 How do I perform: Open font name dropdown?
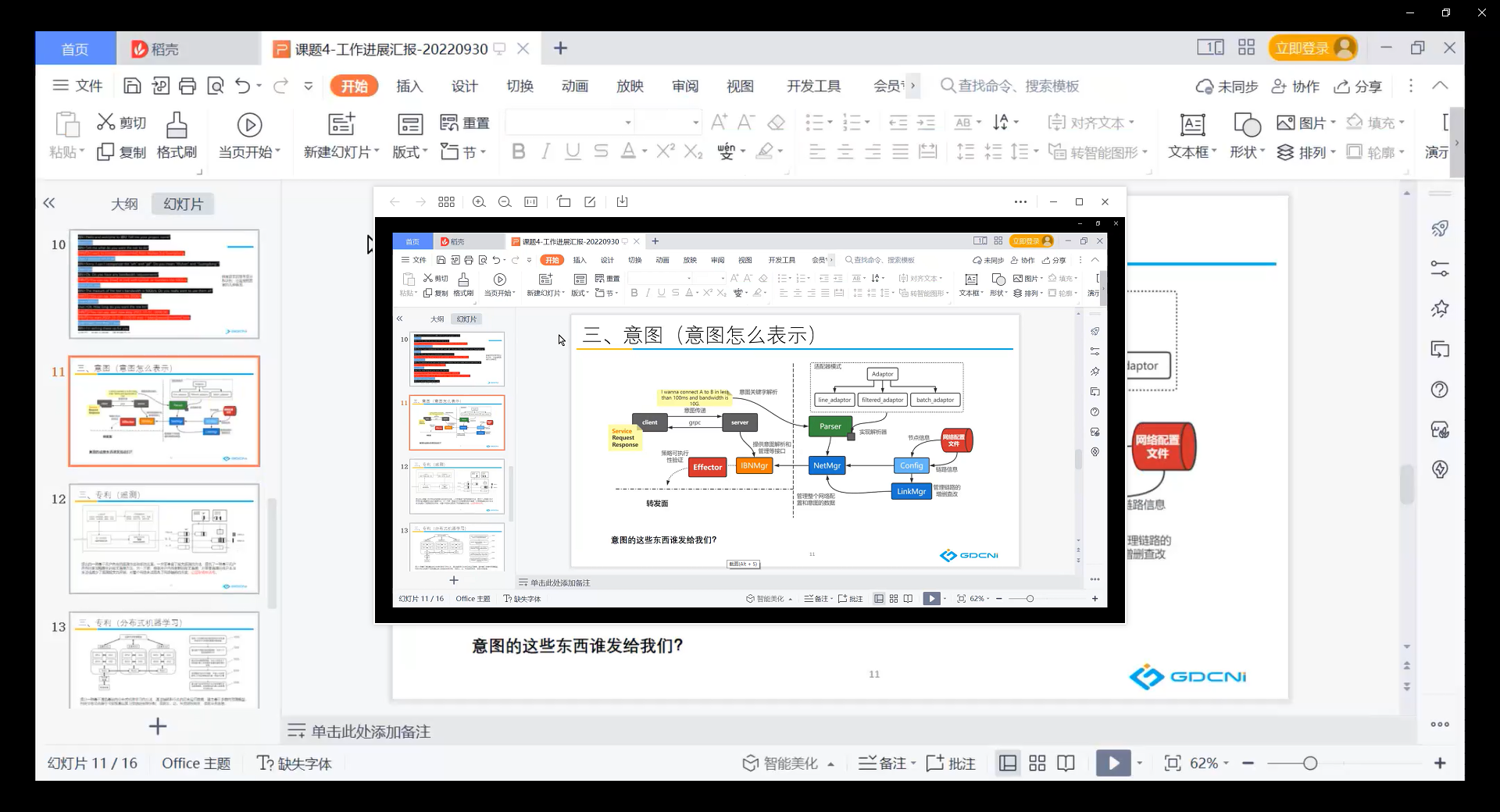627,123
